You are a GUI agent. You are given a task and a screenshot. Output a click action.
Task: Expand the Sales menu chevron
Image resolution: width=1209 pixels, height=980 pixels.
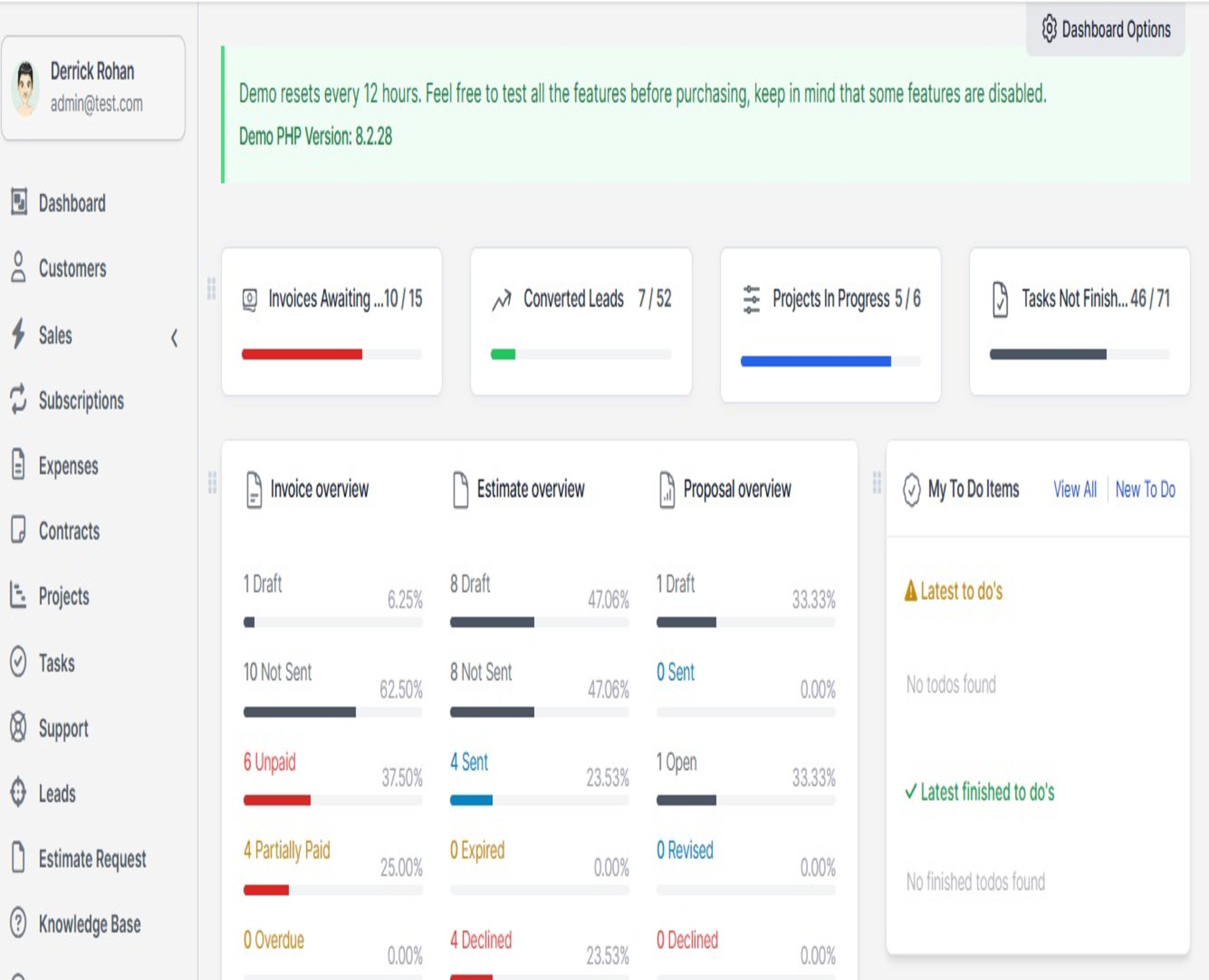pyautogui.click(x=174, y=337)
